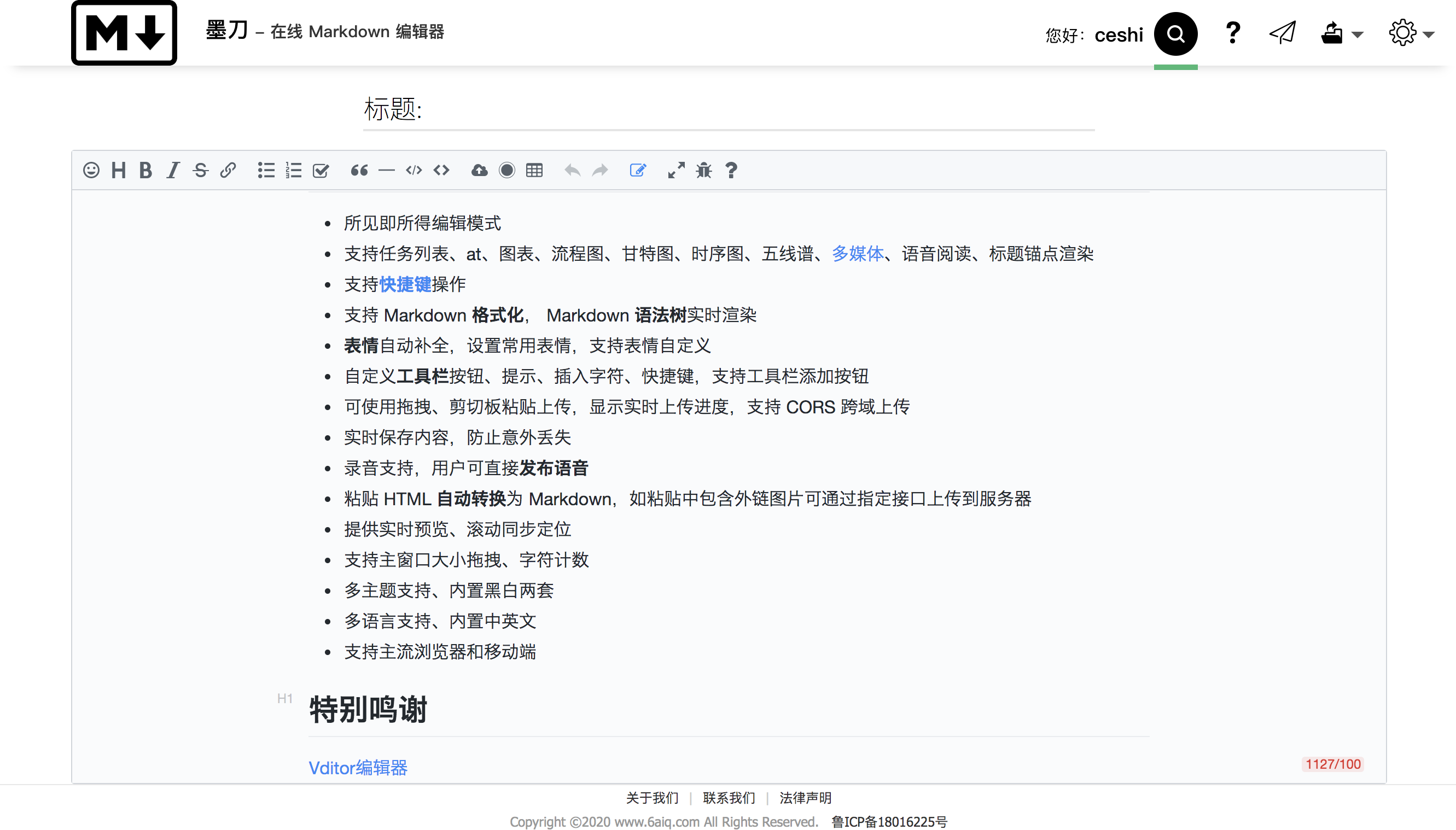Insert a link via toolbar
Viewport: 1456px width, 830px height.
pos(228,170)
